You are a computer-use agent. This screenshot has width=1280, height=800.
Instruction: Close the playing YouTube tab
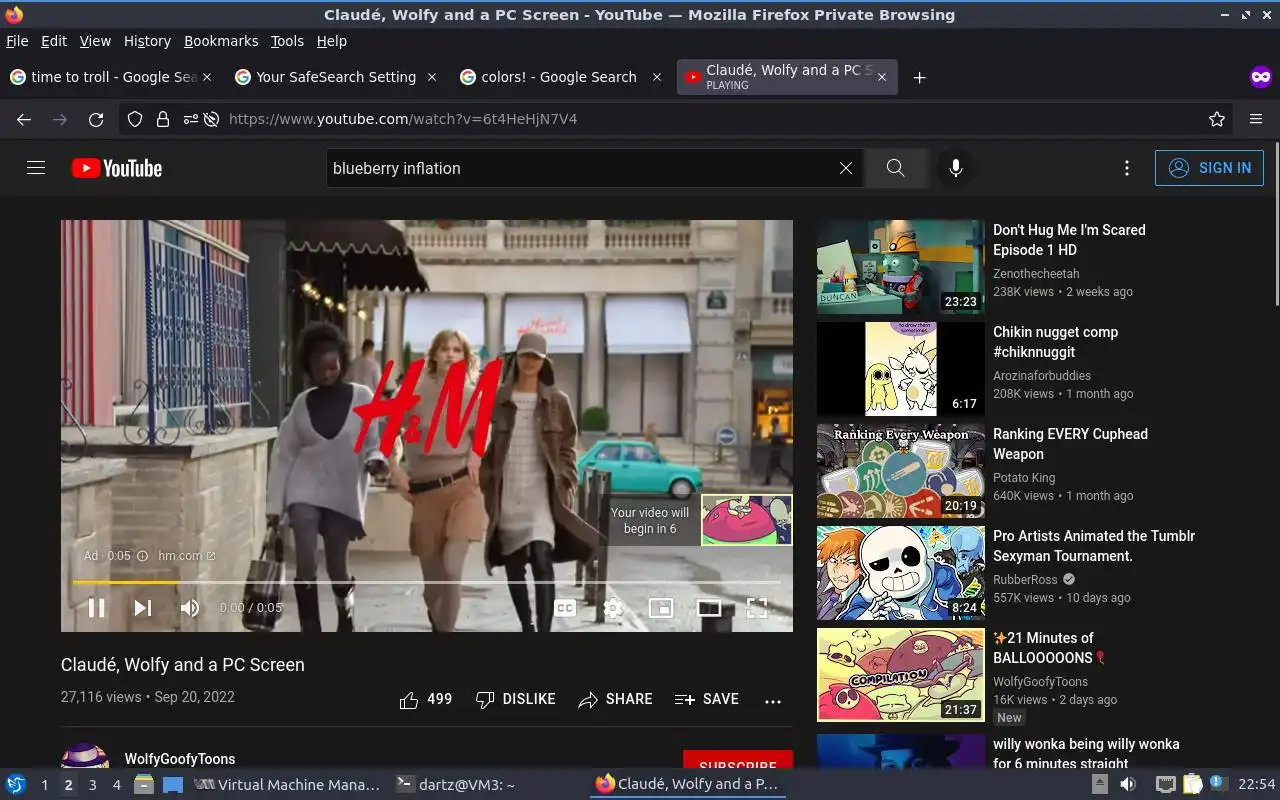[x=881, y=77]
